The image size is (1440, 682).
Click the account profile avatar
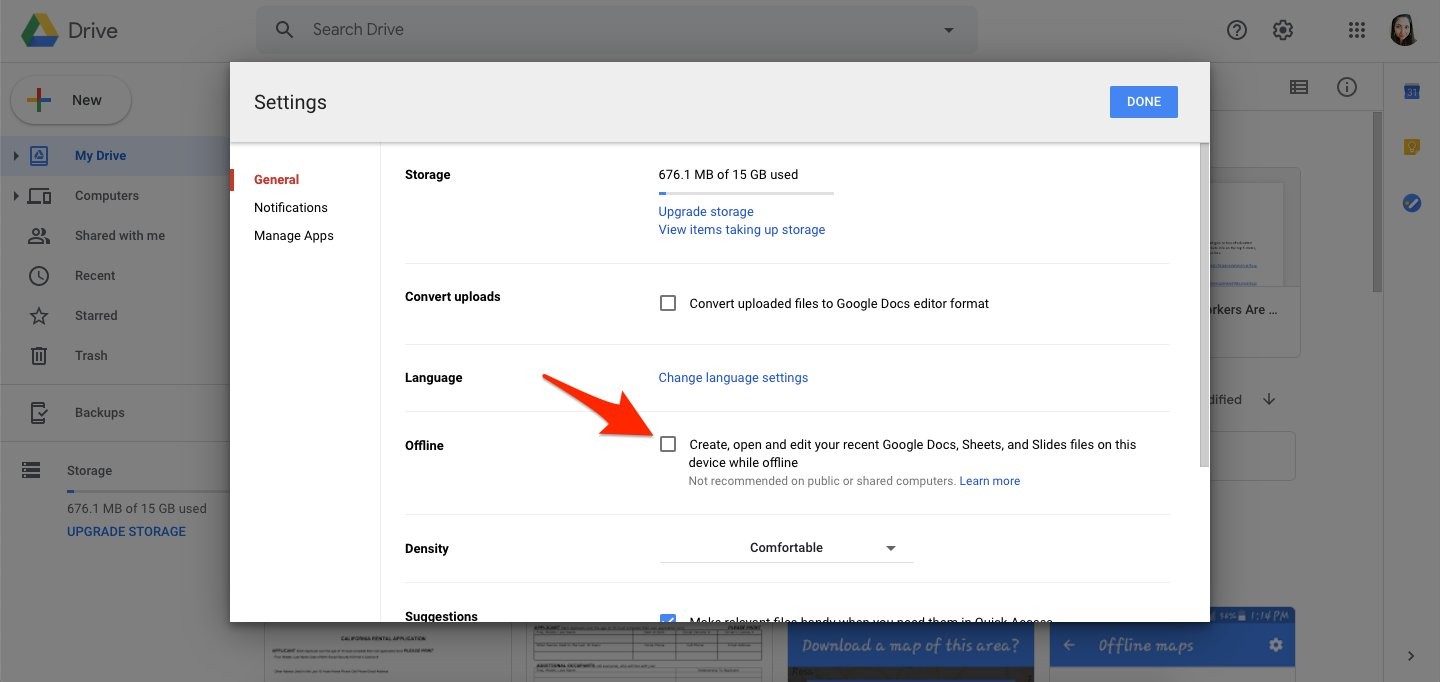coord(1404,30)
